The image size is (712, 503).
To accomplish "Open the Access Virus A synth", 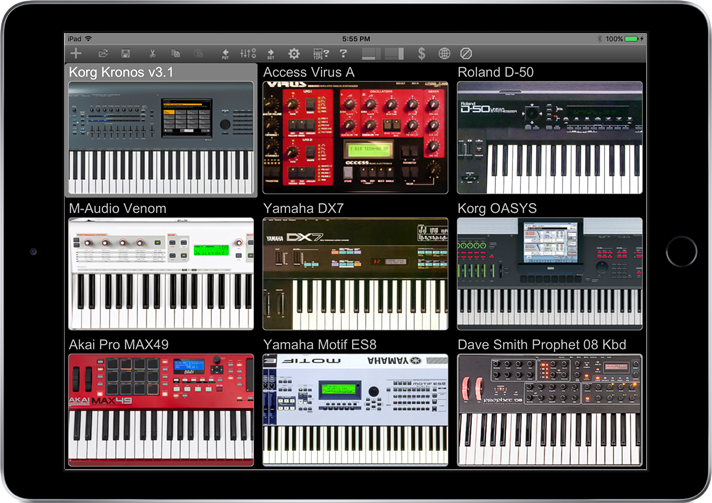I will [354, 138].
